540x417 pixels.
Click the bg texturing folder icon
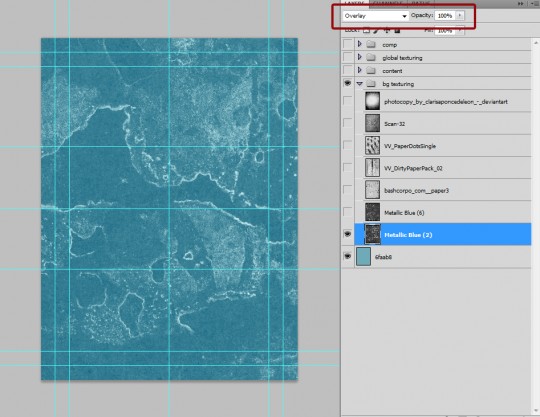pyautogui.click(x=371, y=84)
